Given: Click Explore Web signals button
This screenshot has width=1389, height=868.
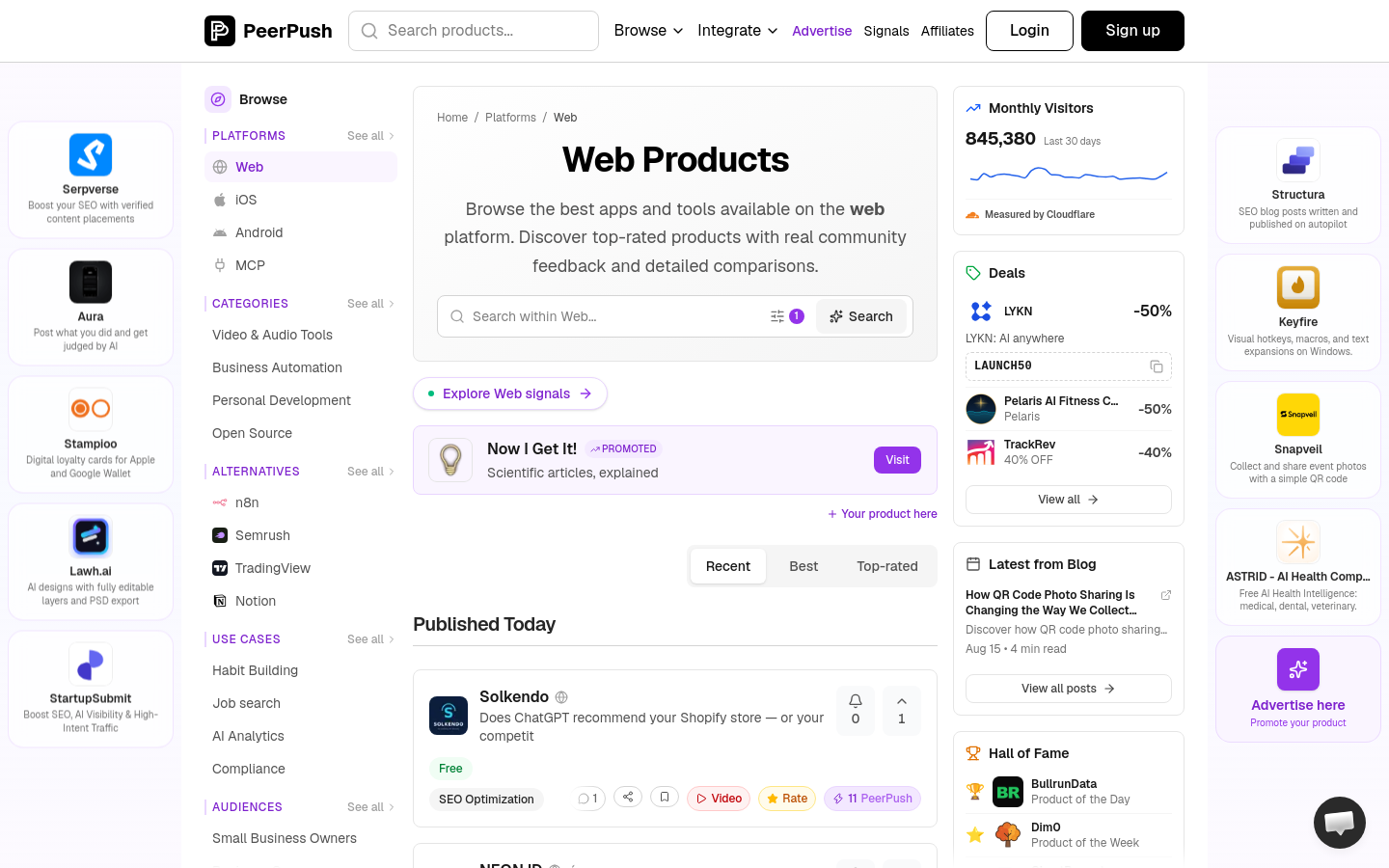Looking at the screenshot, I should [510, 393].
